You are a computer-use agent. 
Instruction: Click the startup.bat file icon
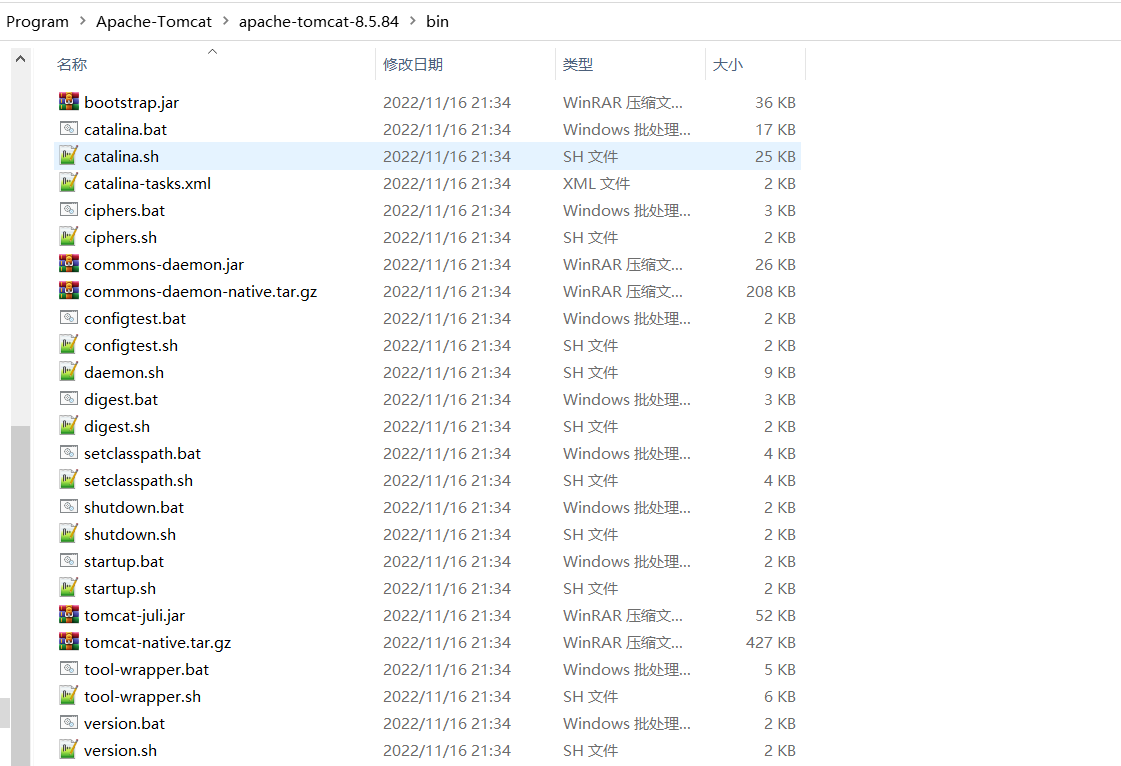69,561
